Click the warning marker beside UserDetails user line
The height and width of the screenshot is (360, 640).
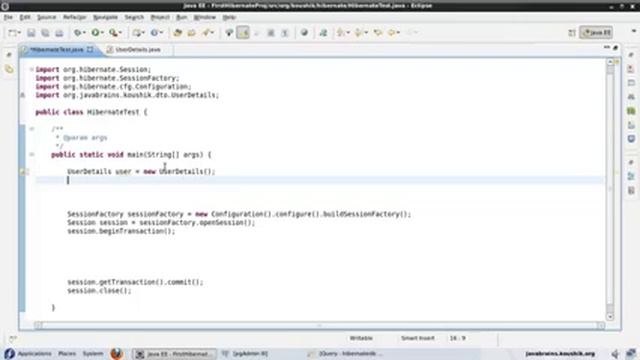pyautogui.click(x=23, y=172)
